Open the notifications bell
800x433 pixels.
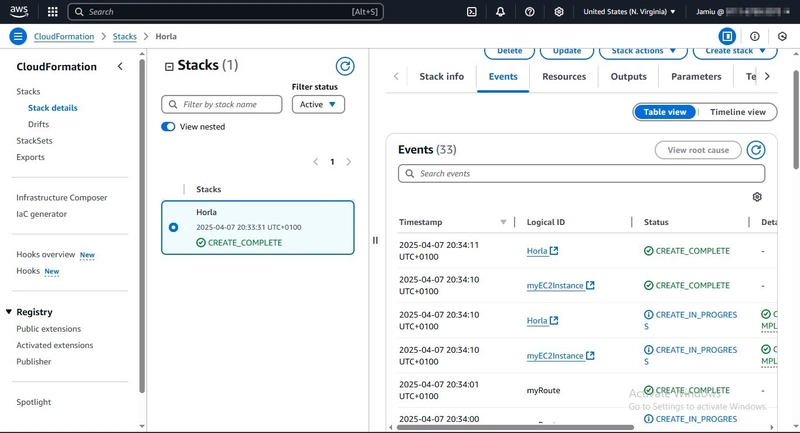pyautogui.click(x=501, y=12)
